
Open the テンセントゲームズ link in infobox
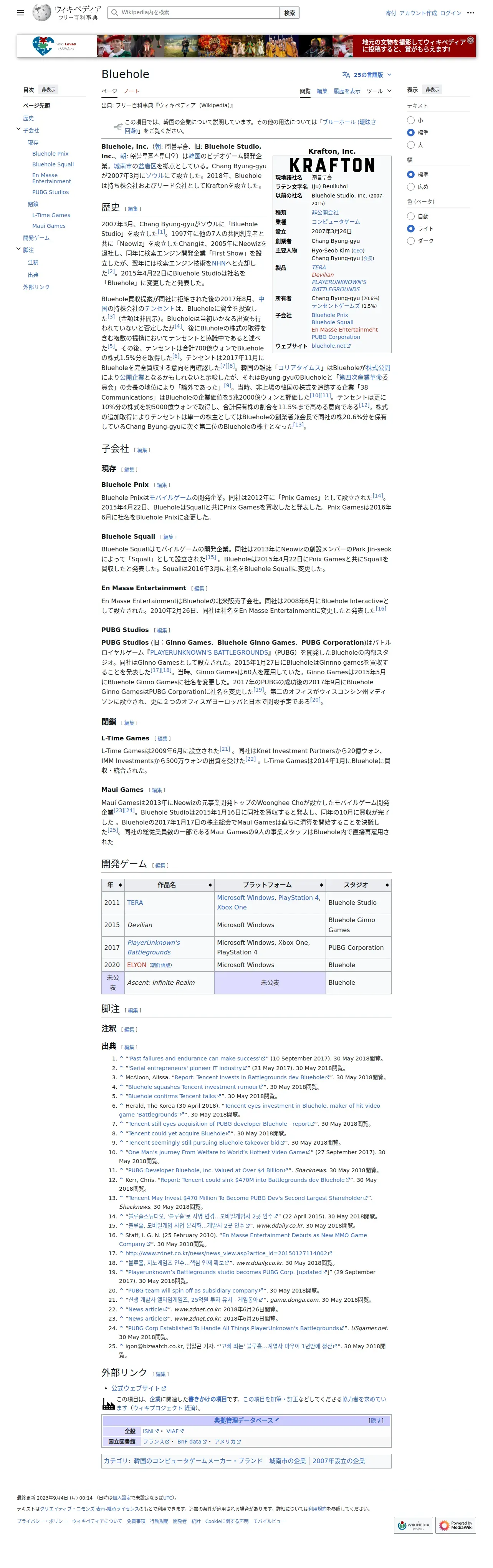(335, 306)
